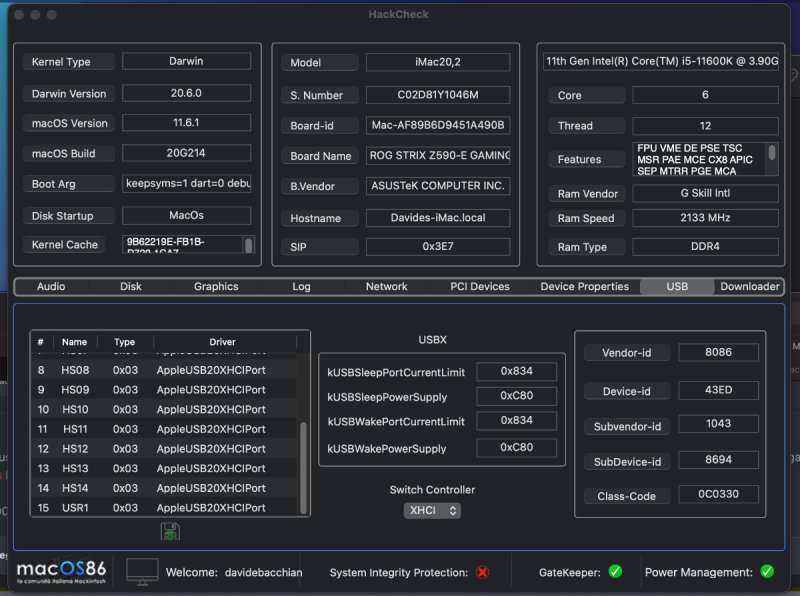Image resolution: width=800 pixels, height=596 pixels.
Task: Click the Subvendor-id value 1043
Action: [718, 424]
